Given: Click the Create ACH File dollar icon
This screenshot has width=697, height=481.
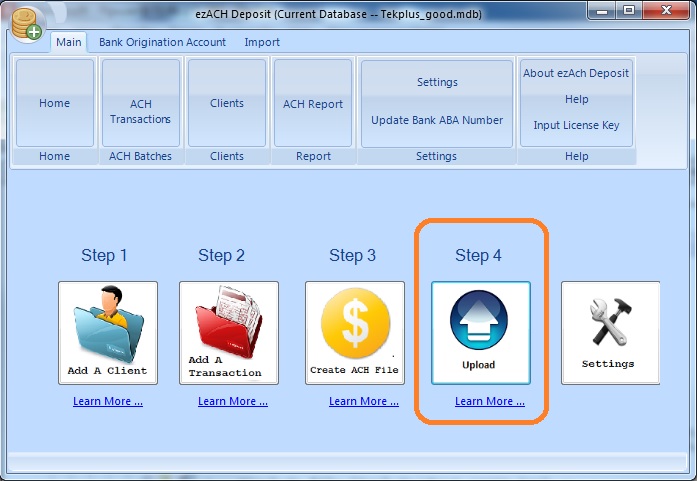Looking at the screenshot, I should (x=354, y=332).
